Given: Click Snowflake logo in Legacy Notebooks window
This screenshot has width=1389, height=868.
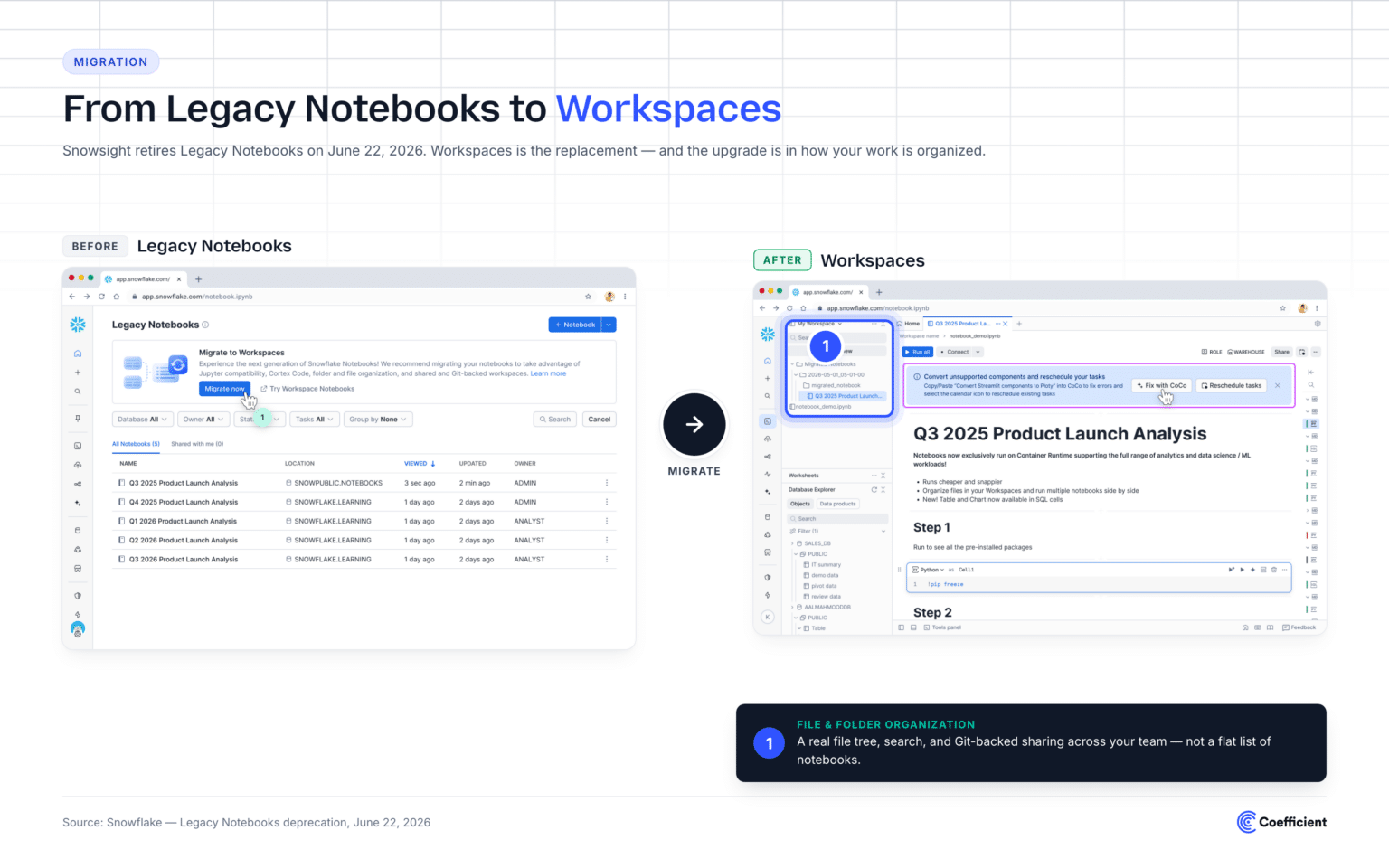Looking at the screenshot, I should pos(78,325).
